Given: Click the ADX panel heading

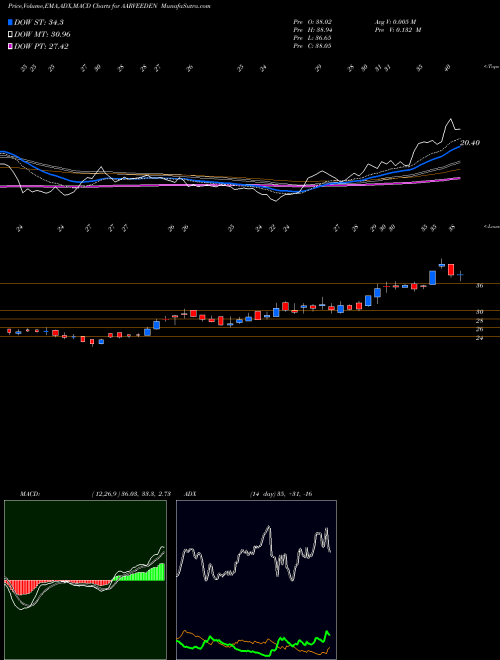Looking at the screenshot, I should pos(190,494).
